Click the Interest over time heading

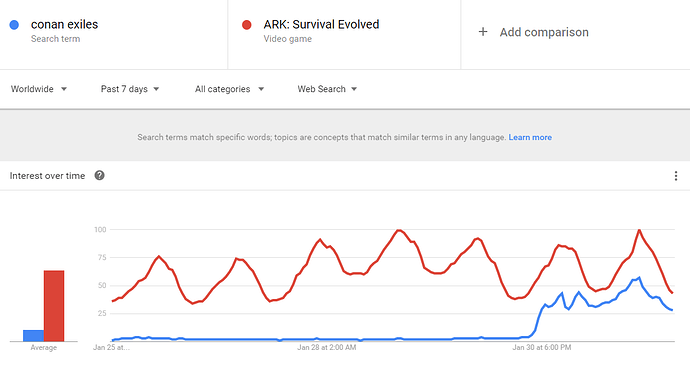click(47, 176)
